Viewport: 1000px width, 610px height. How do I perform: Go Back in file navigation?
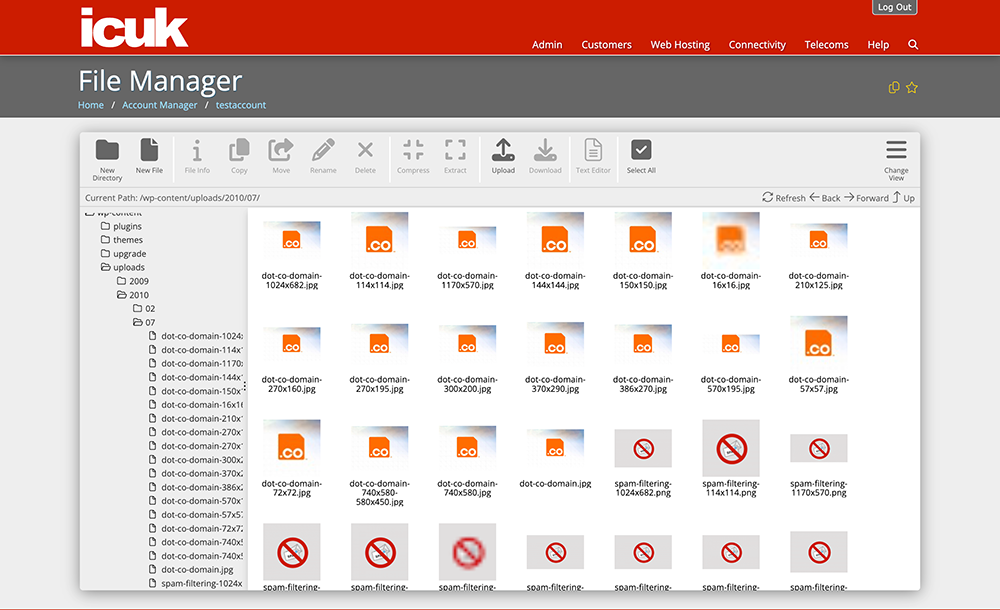click(825, 198)
